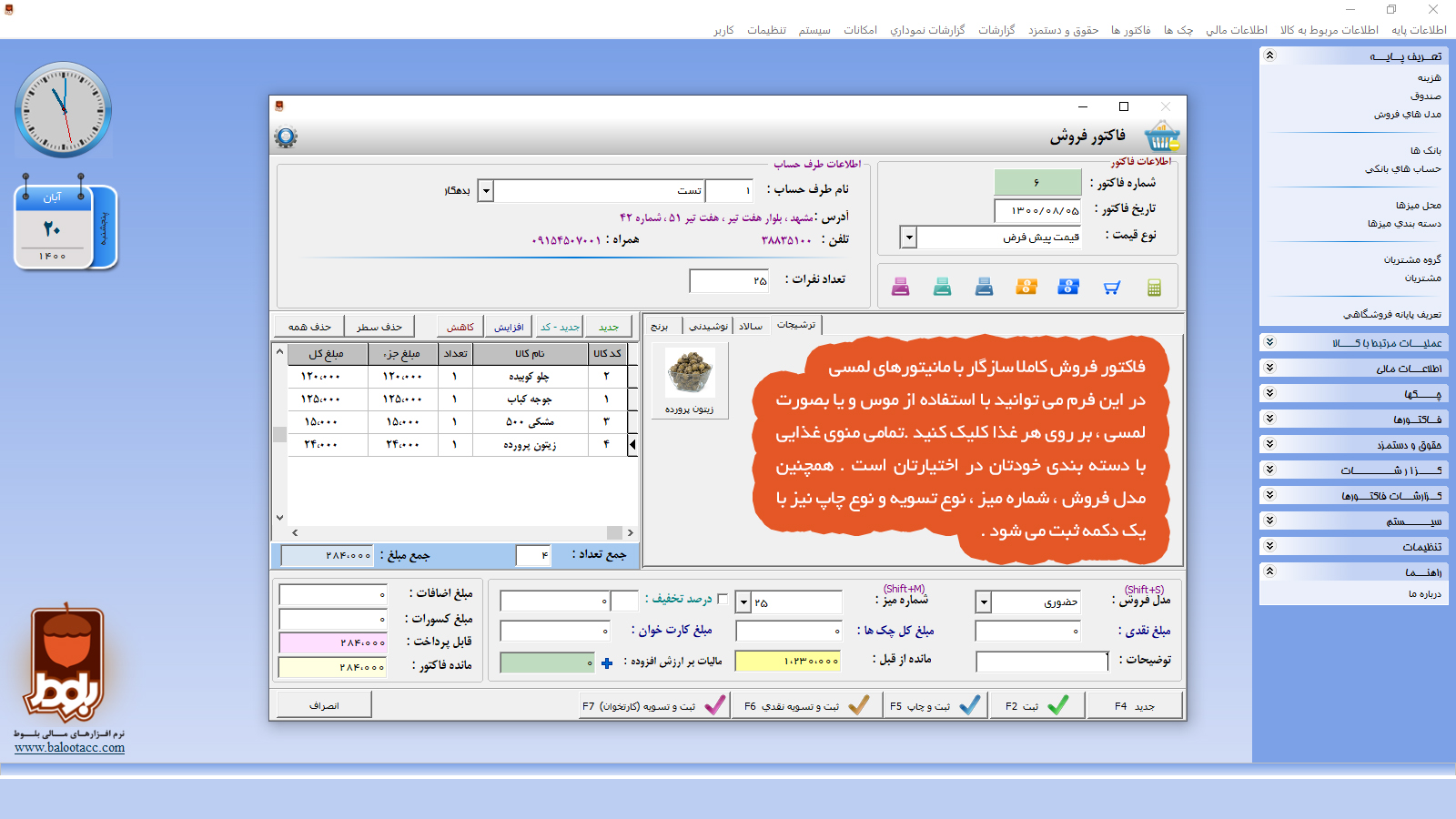The image size is (1456, 819).
Task: Click the blue plus icon beside the VAT field
Action: (x=607, y=662)
